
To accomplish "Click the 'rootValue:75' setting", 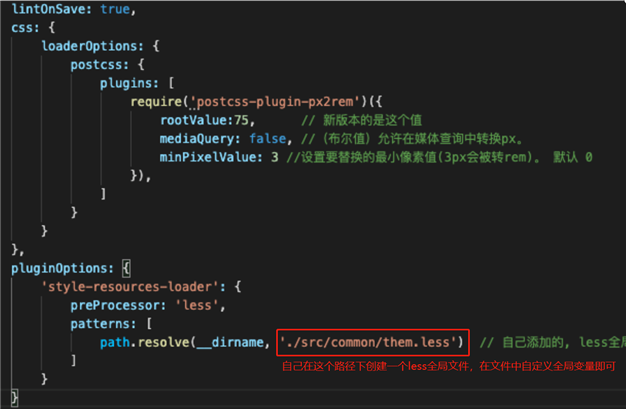I will (x=204, y=120).
